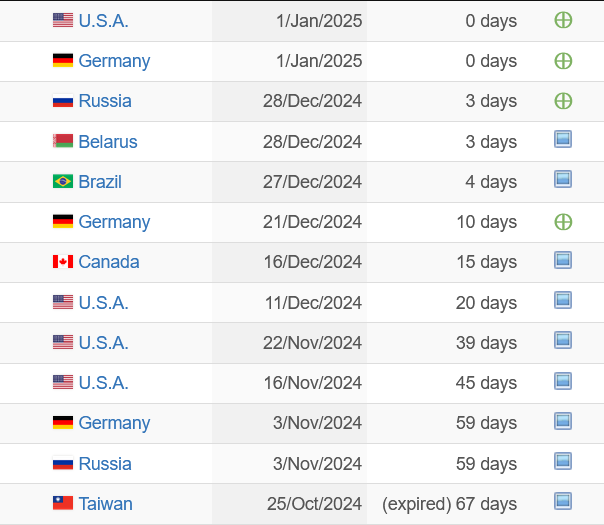Open screenshot icon for U.S.A. 16/Nov/2024

point(563,381)
